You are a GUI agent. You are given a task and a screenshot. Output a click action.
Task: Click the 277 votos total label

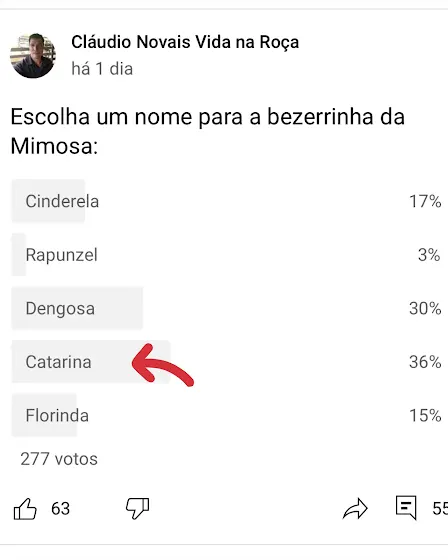[59, 459]
